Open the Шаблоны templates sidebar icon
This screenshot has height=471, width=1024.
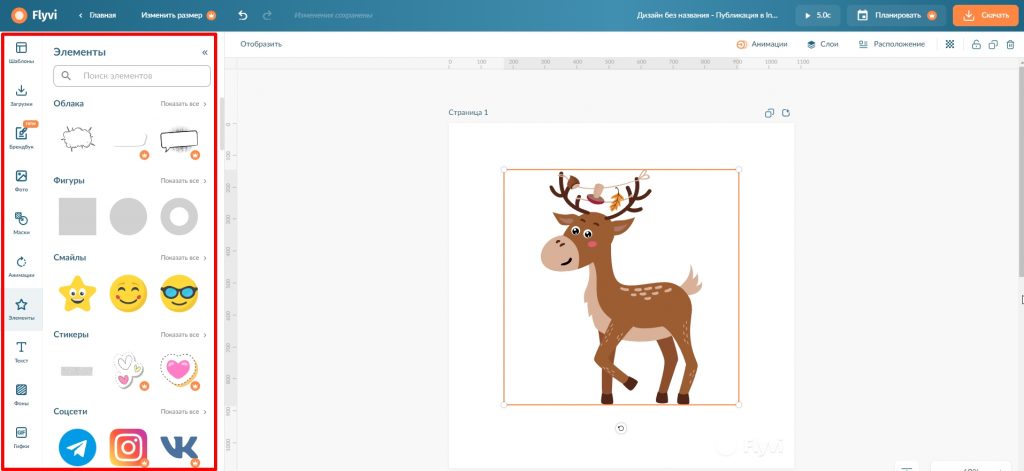[21, 52]
